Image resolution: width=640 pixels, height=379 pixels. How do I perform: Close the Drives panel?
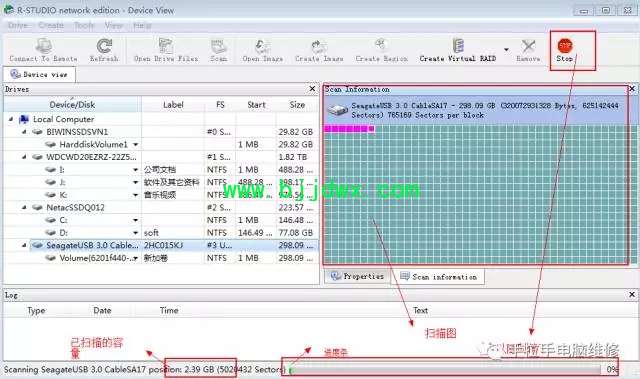[312, 89]
